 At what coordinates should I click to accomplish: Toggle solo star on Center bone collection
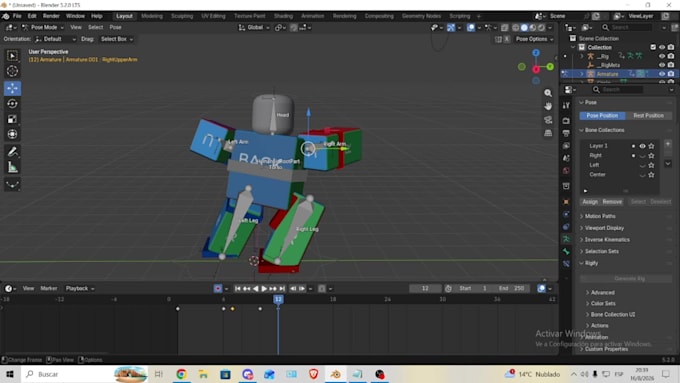tap(651, 175)
